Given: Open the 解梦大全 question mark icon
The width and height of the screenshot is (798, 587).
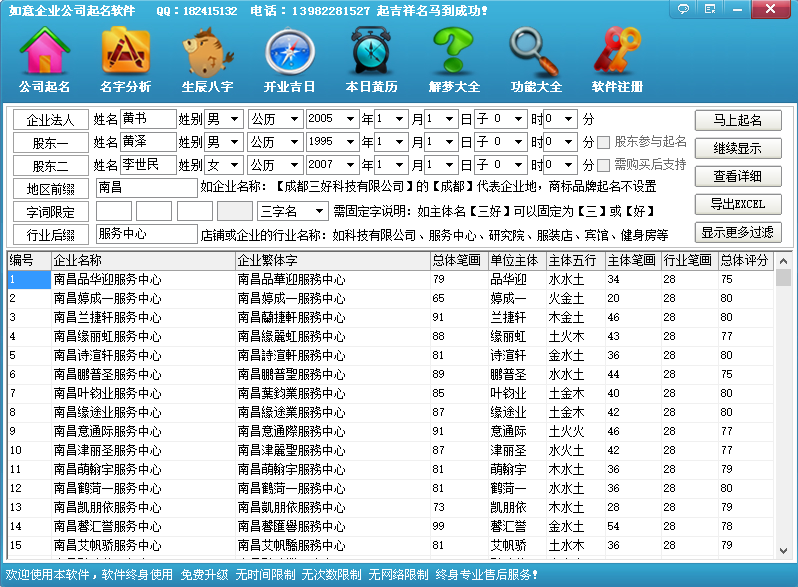Looking at the screenshot, I should point(453,59).
